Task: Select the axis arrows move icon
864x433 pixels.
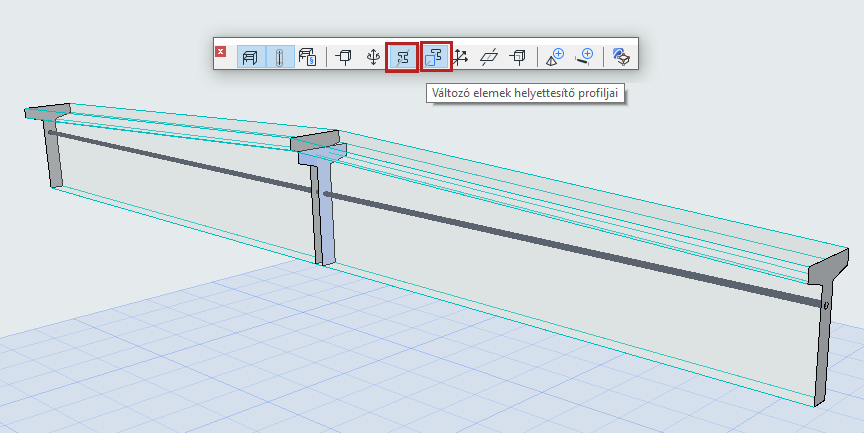Action: (x=460, y=57)
